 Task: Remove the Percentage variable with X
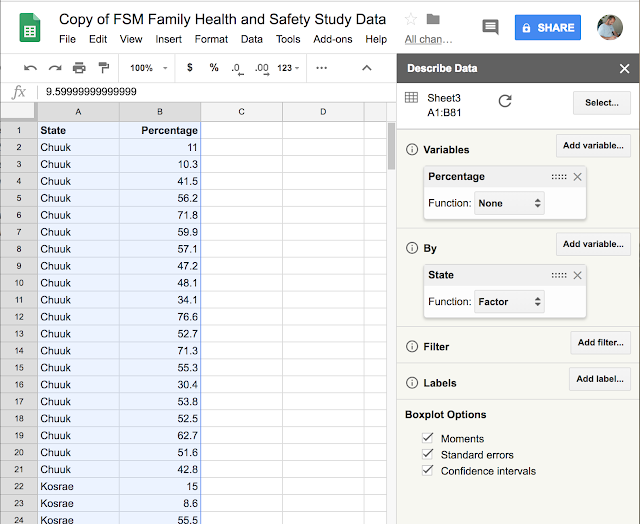click(577, 177)
